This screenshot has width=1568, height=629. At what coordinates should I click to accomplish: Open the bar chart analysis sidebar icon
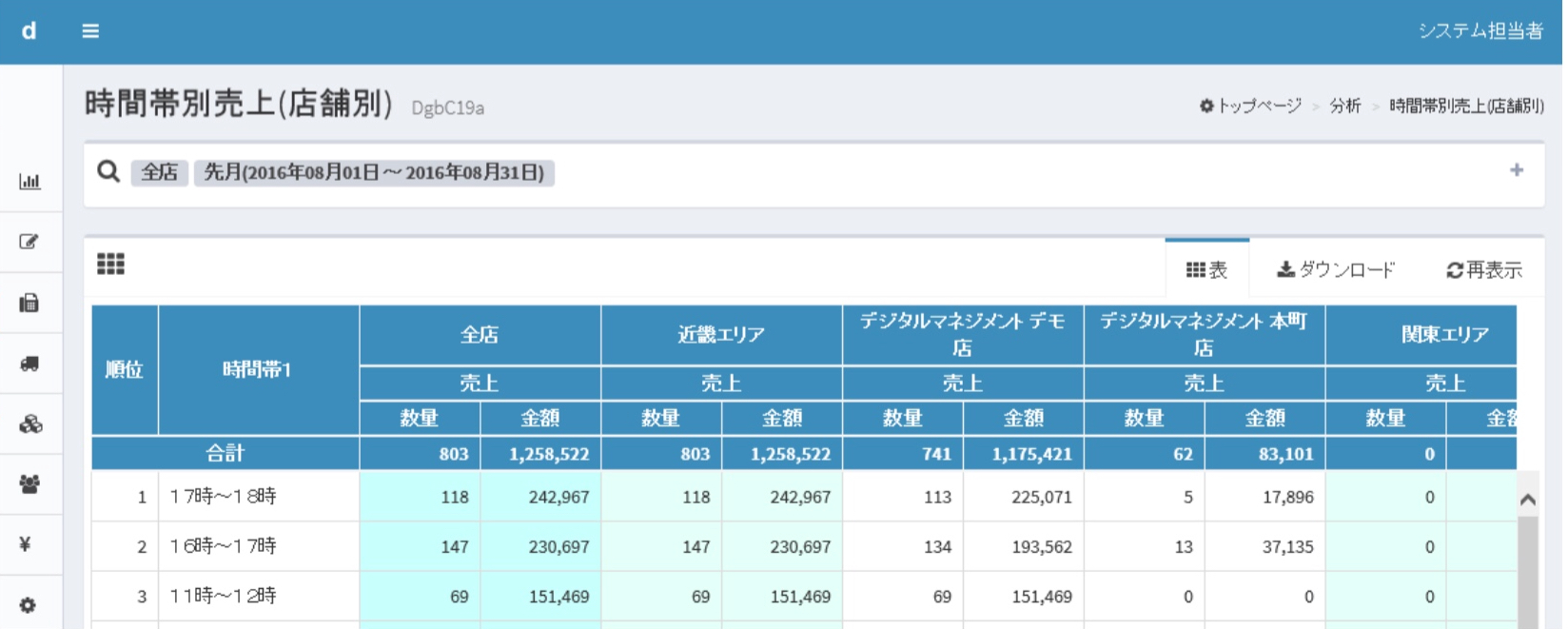29,181
